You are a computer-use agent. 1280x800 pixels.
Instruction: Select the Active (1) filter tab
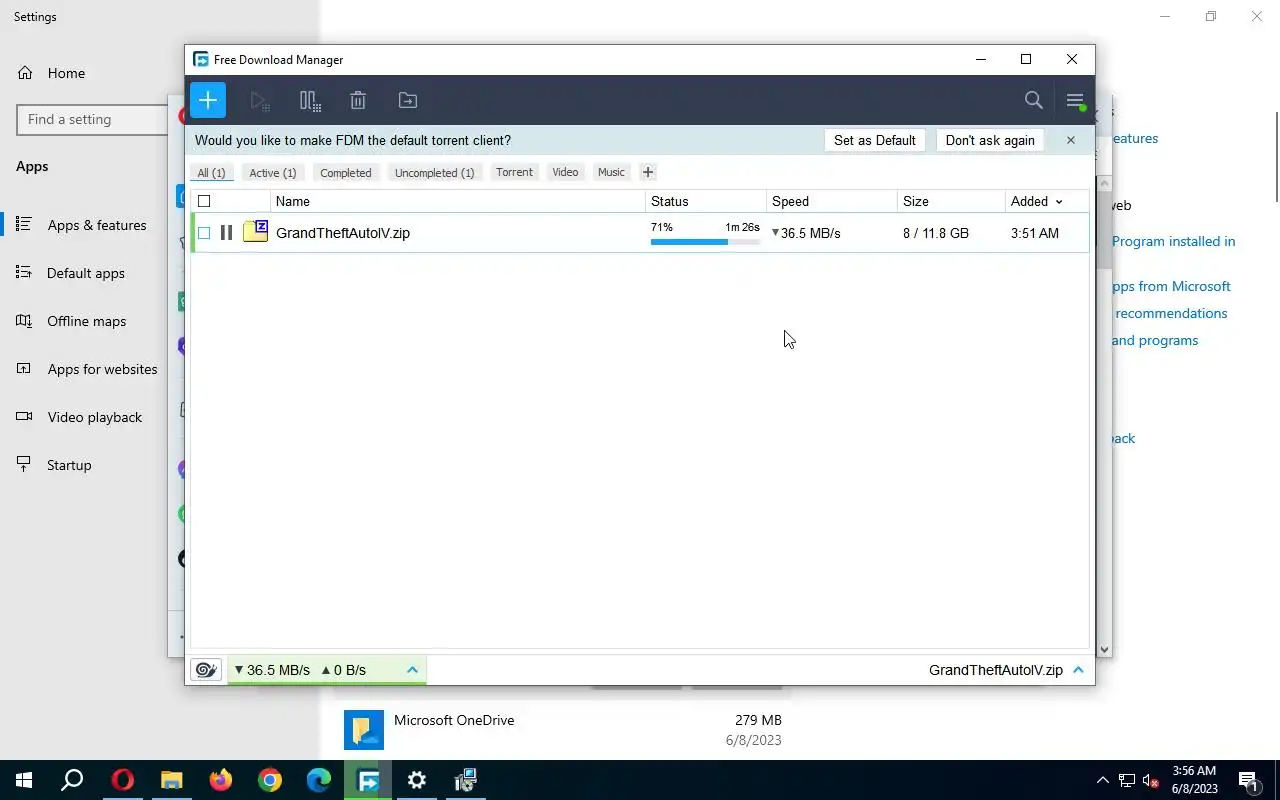273,172
